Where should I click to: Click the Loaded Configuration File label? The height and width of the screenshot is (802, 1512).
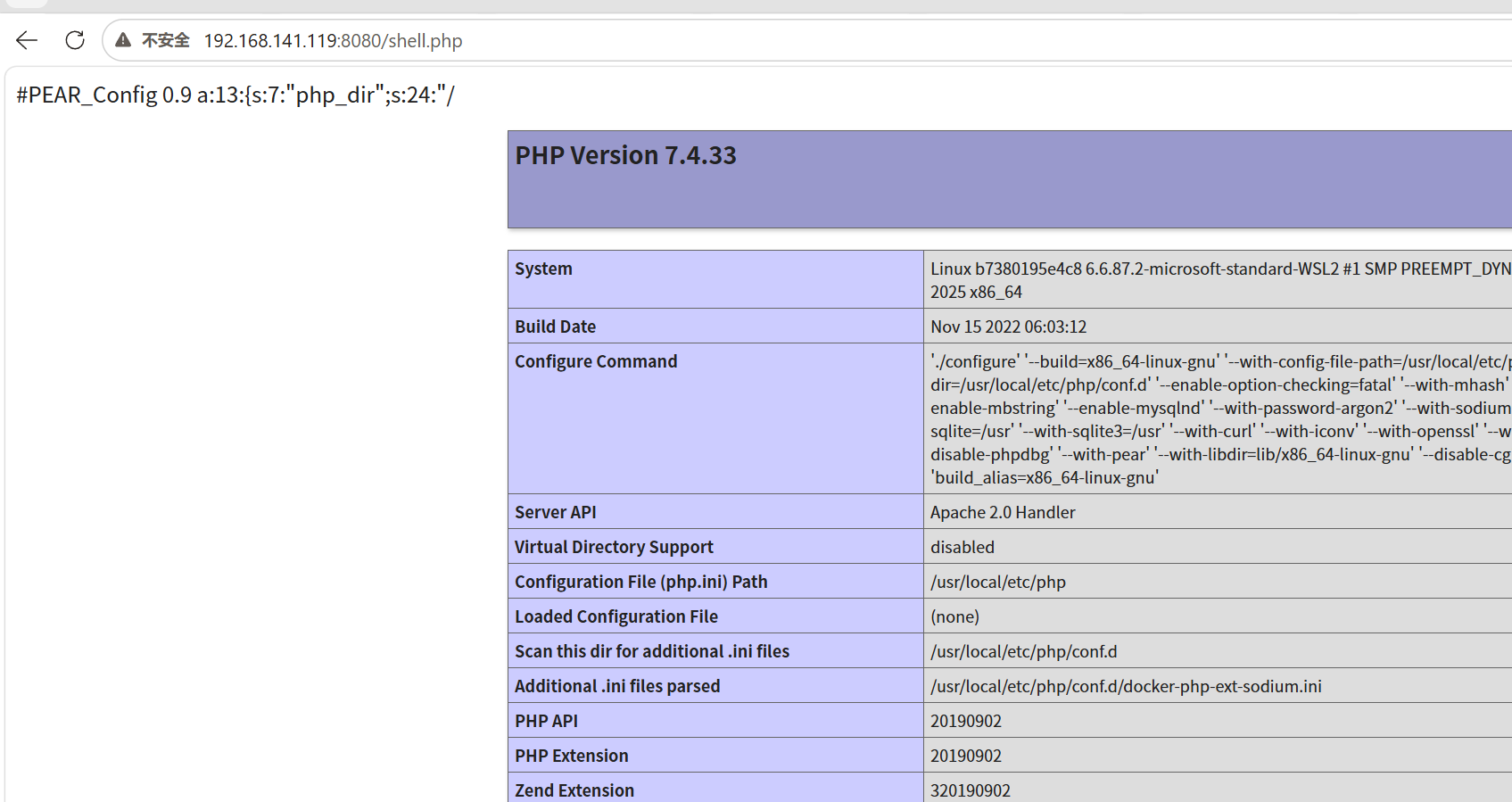pyautogui.click(x=616, y=616)
